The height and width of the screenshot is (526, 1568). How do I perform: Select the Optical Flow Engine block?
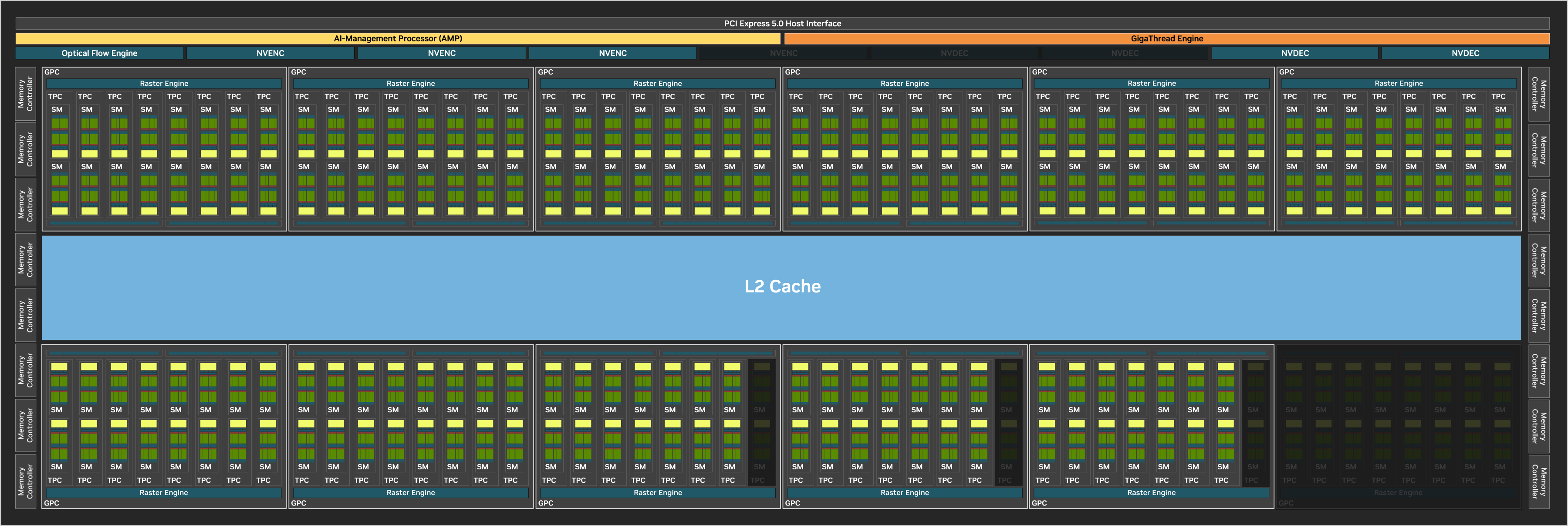tap(99, 53)
